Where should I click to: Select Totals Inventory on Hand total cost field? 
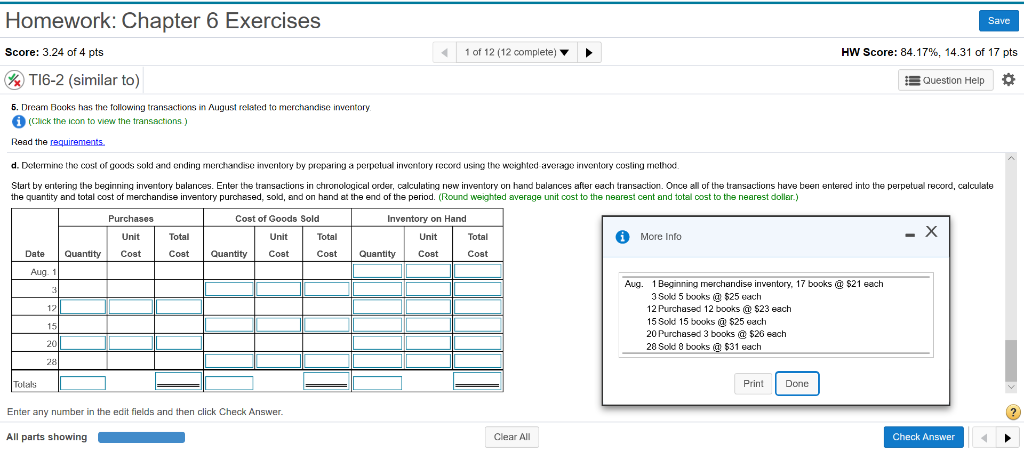click(x=478, y=381)
